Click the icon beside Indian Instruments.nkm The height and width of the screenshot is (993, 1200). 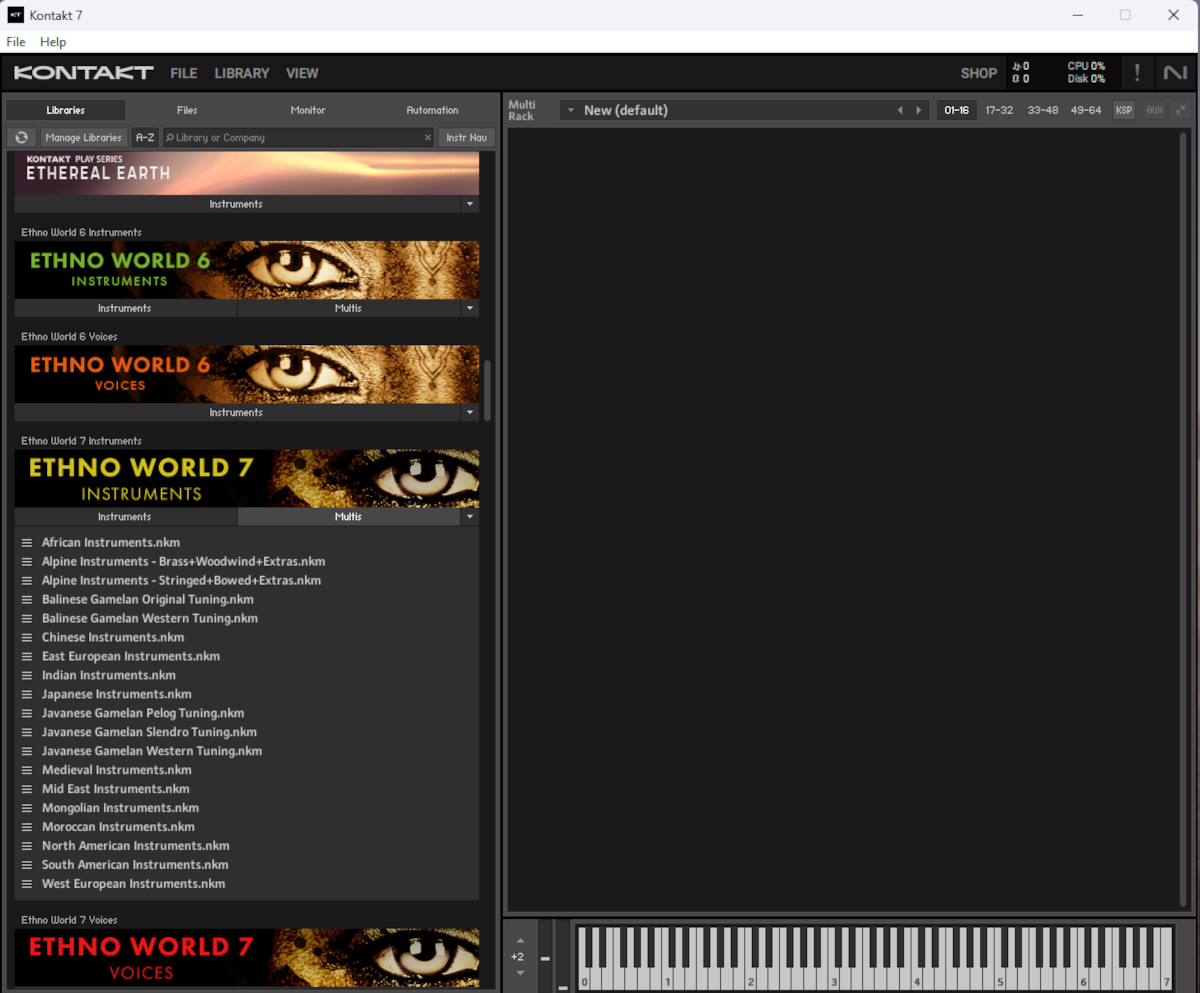pos(28,676)
